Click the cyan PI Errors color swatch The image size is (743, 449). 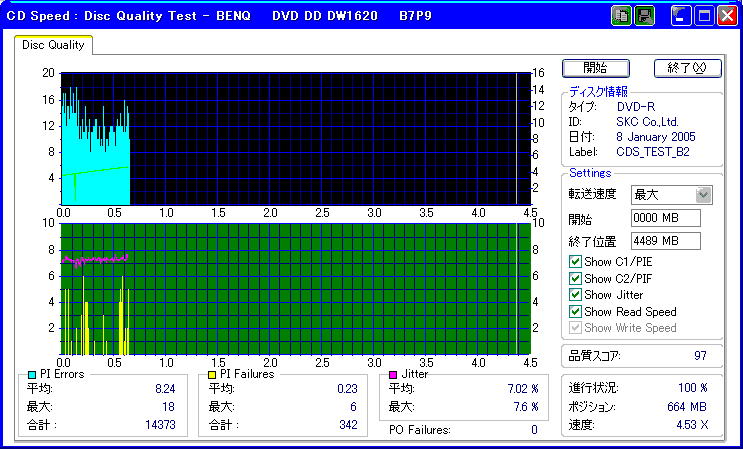pos(32,375)
